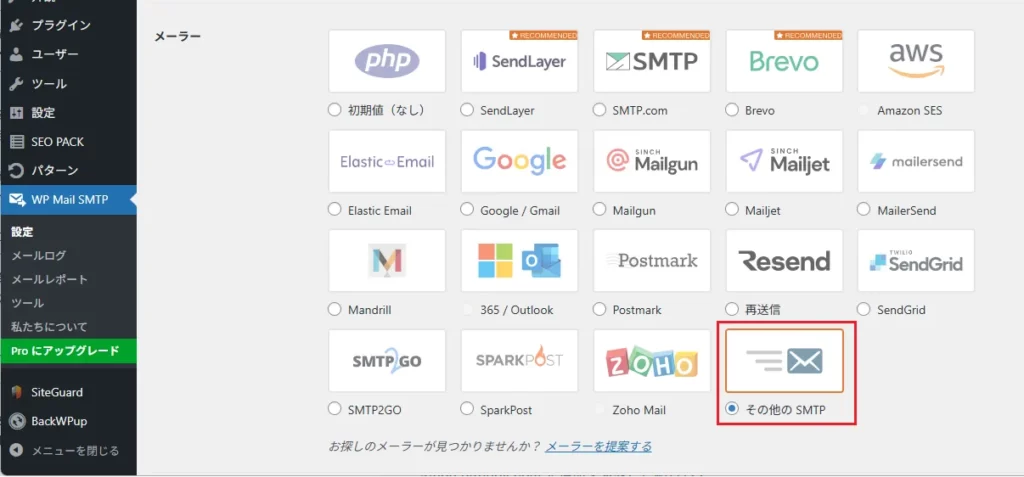Click the BackWPup round icon
The image size is (1024, 477).
click(17, 421)
